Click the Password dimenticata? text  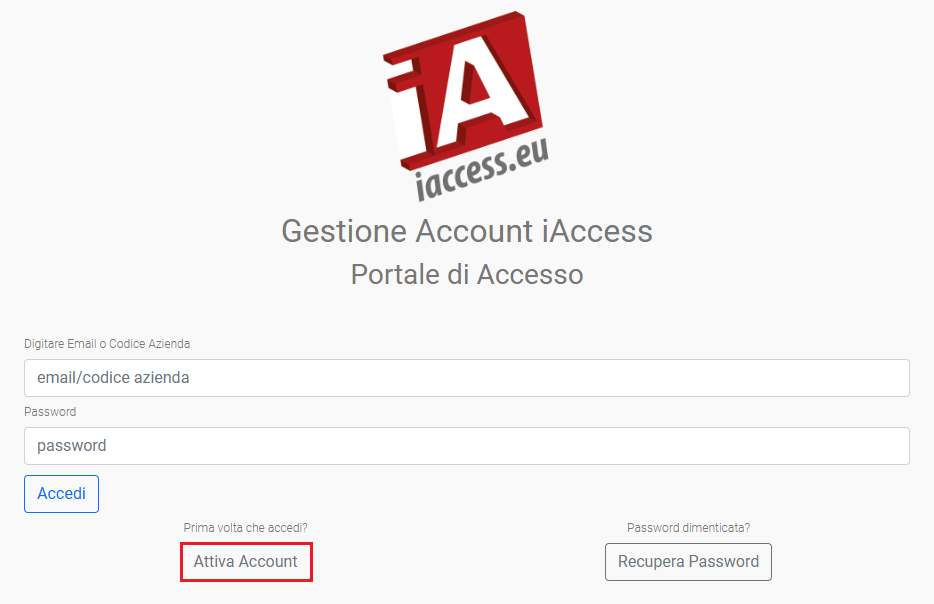pos(689,528)
